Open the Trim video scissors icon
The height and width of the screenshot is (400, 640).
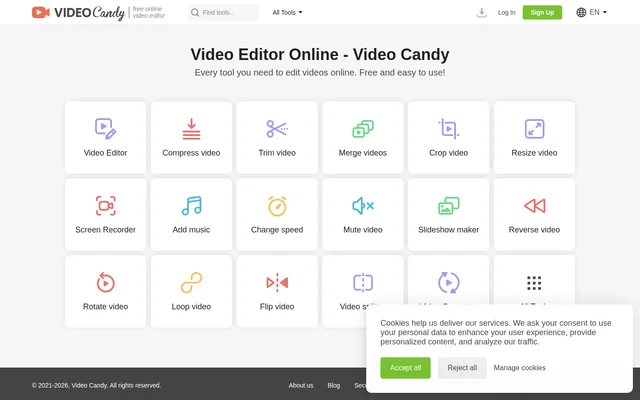point(277,129)
